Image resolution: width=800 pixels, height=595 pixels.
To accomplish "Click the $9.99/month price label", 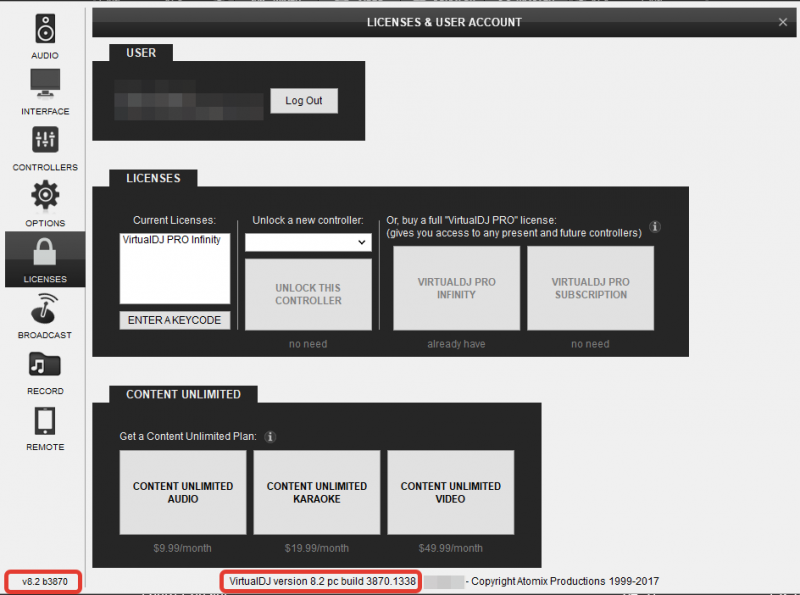I will (182, 548).
